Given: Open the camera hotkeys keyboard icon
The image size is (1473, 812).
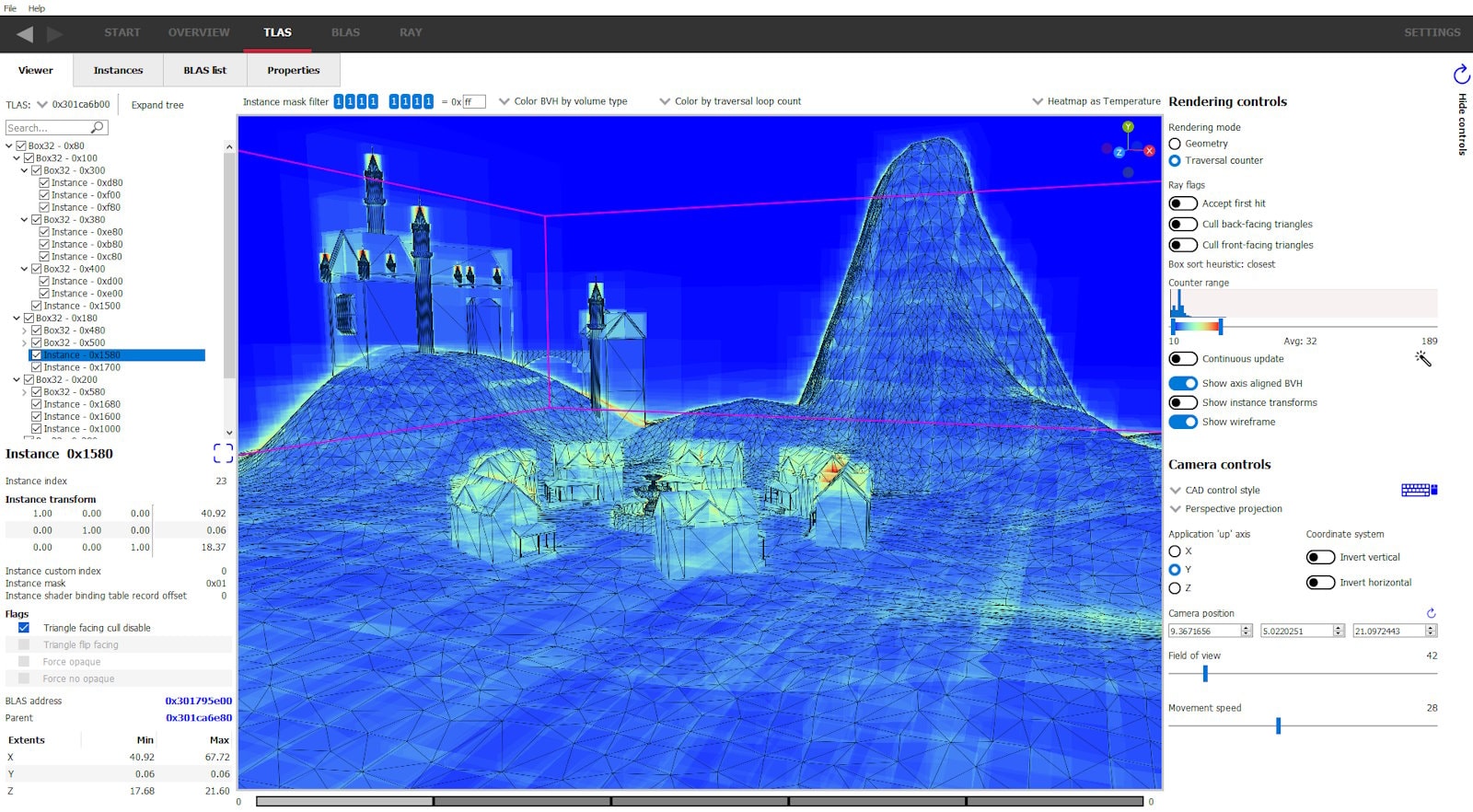Looking at the screenshot, I should (1419, 490).
